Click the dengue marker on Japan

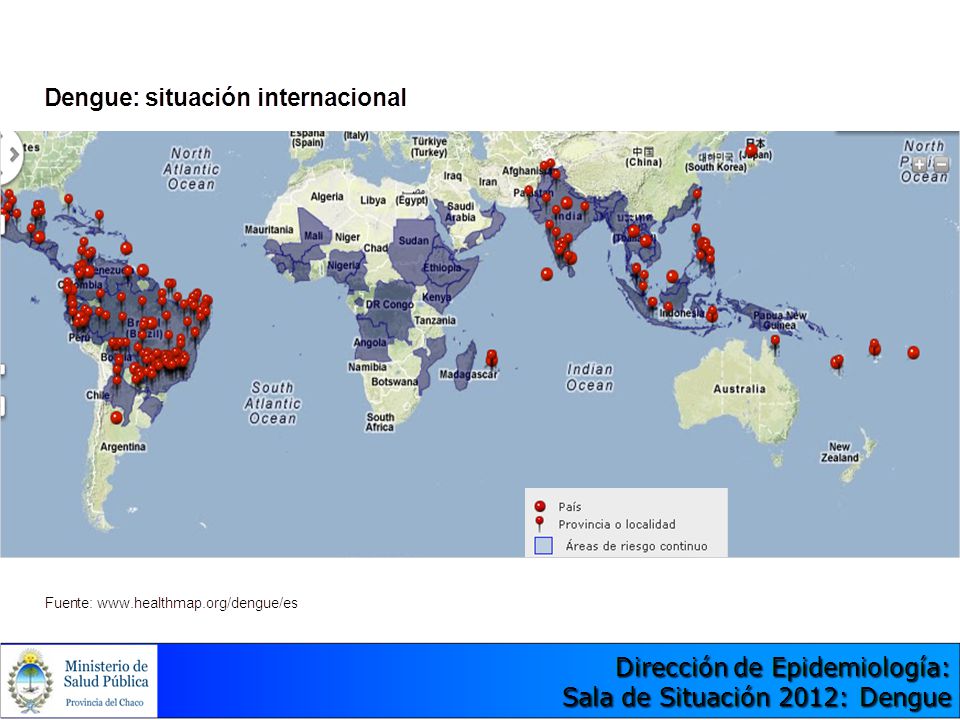[x=751, y=151]
